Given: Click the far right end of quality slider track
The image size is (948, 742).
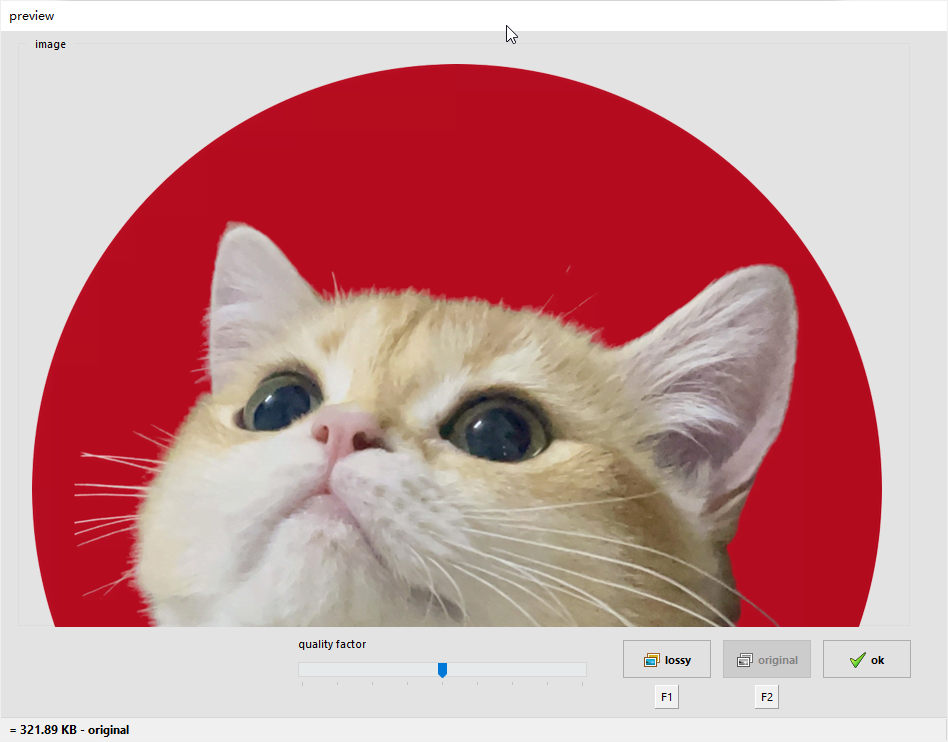Looking at the screenshot, I should [x=583, y=669].
